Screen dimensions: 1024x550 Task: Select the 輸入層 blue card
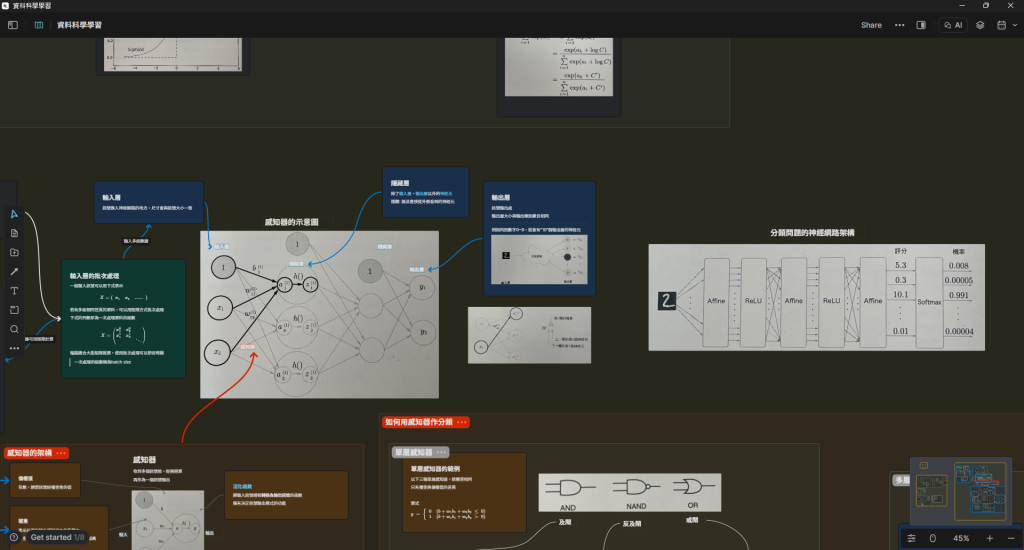pyautogui.click(x=148, y=202)
